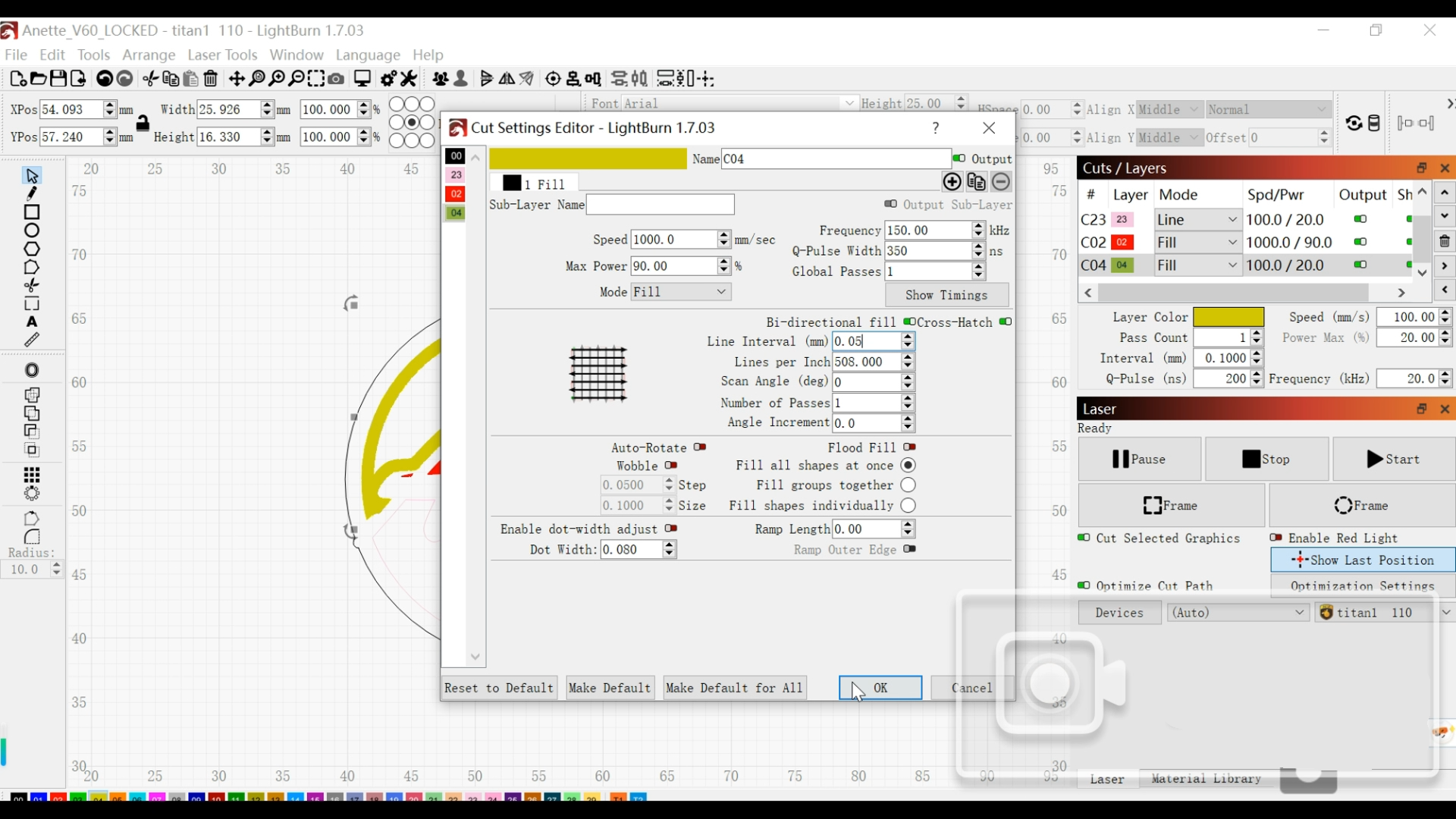Screen dimensions: 1456x819
Task: Select the Measure ruler tool
Action: pos(32,340)
